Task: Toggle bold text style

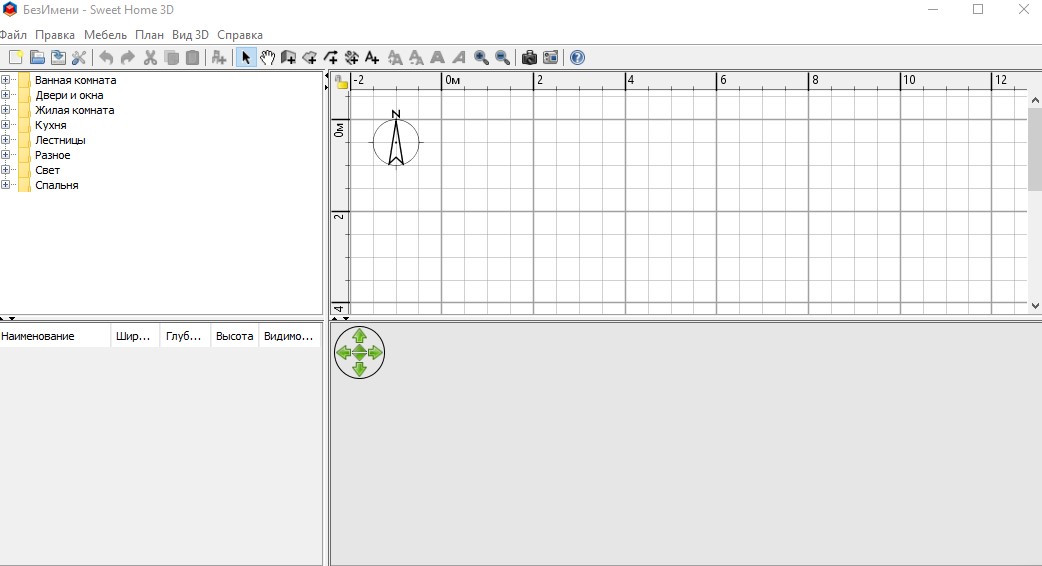Action: (437, 58)
